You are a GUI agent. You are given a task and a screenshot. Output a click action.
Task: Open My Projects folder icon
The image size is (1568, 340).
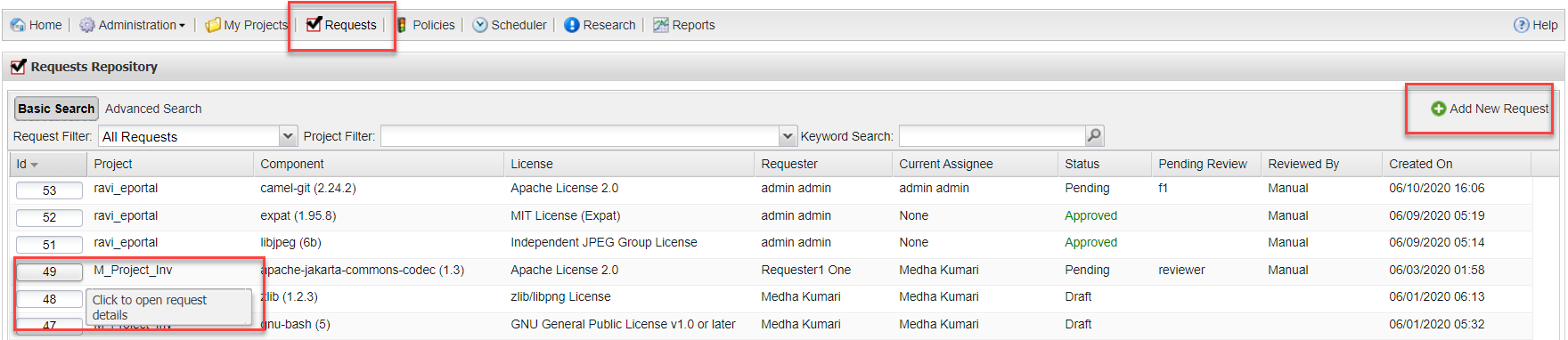coord(213,25)
